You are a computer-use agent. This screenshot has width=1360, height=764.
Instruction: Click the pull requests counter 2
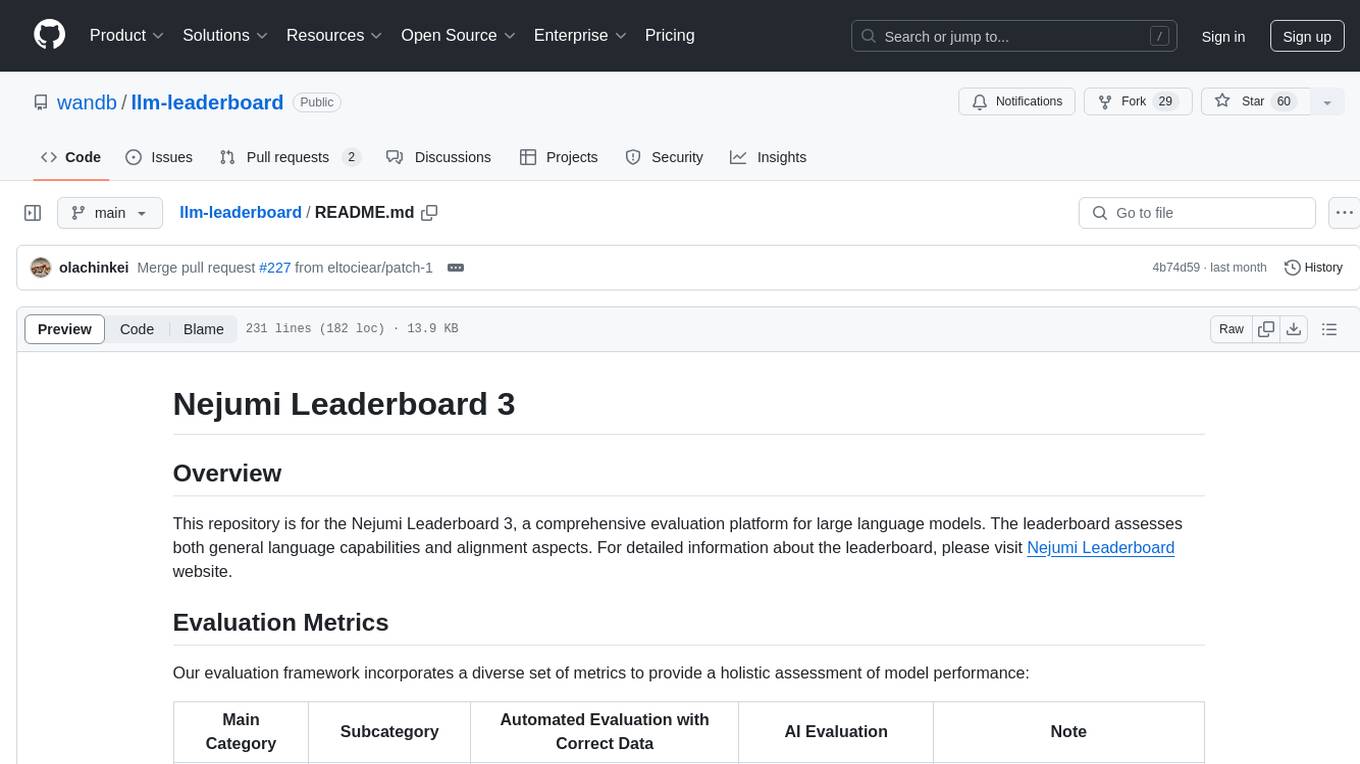pos(351,157)
